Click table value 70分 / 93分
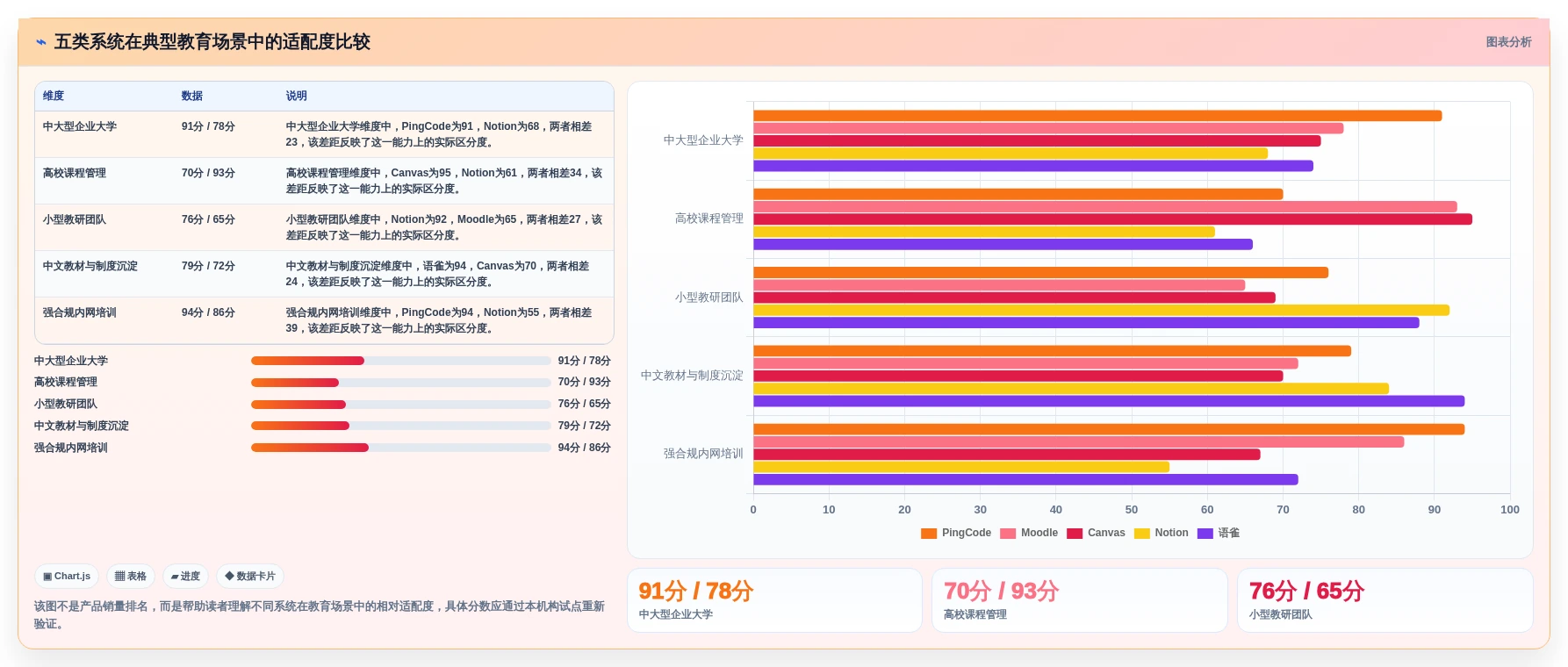The height and width of the screenshot is (667, 1568). click(208, 173)
